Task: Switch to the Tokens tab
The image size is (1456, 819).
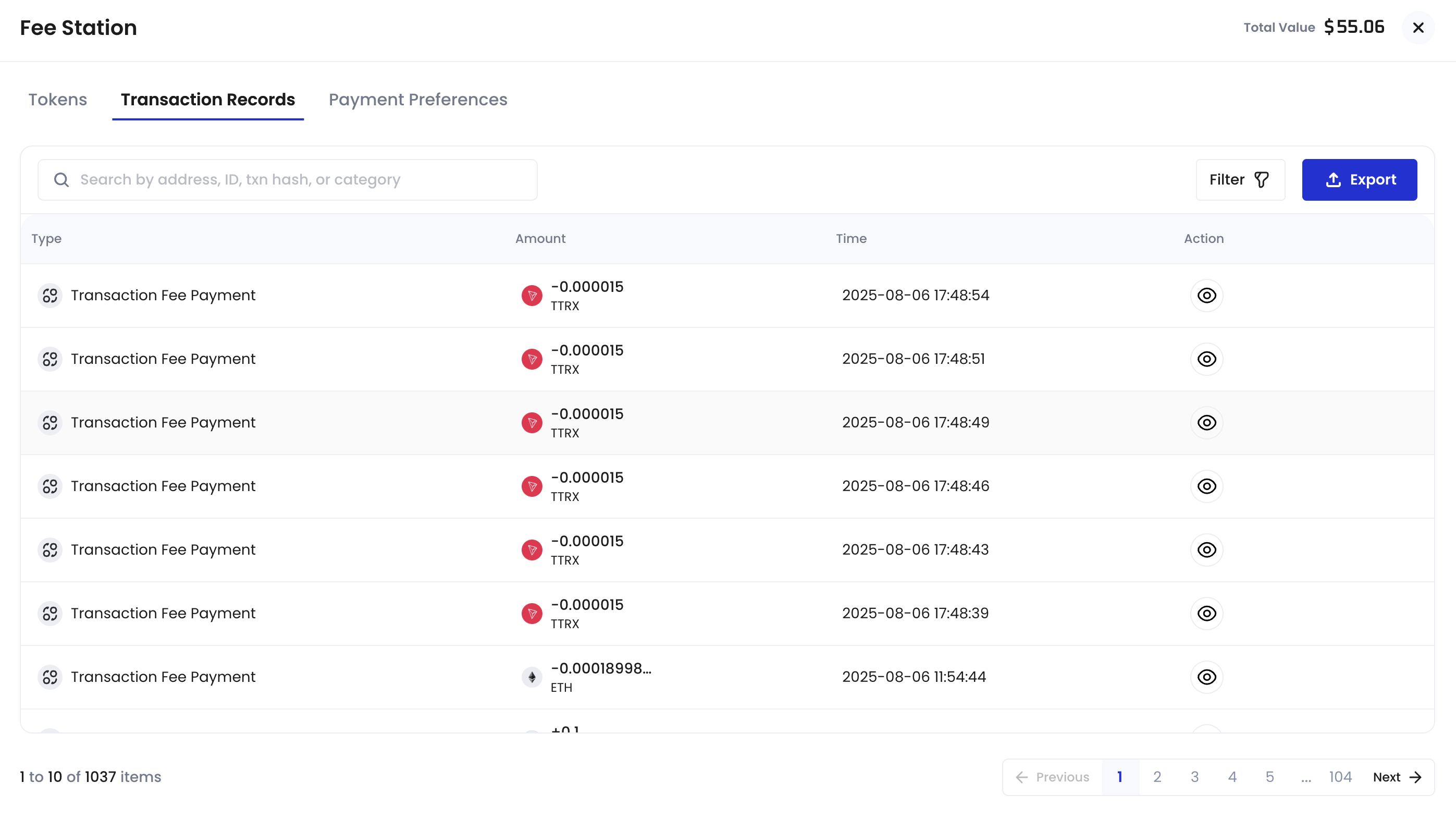Action: pyautogui.click(x=58, y=100)
